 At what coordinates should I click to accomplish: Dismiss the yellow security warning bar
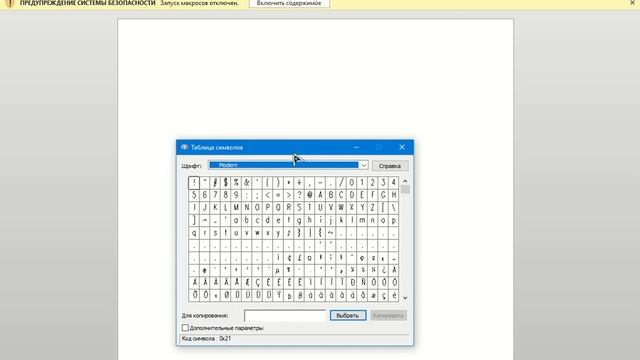[x=632, y=3]
